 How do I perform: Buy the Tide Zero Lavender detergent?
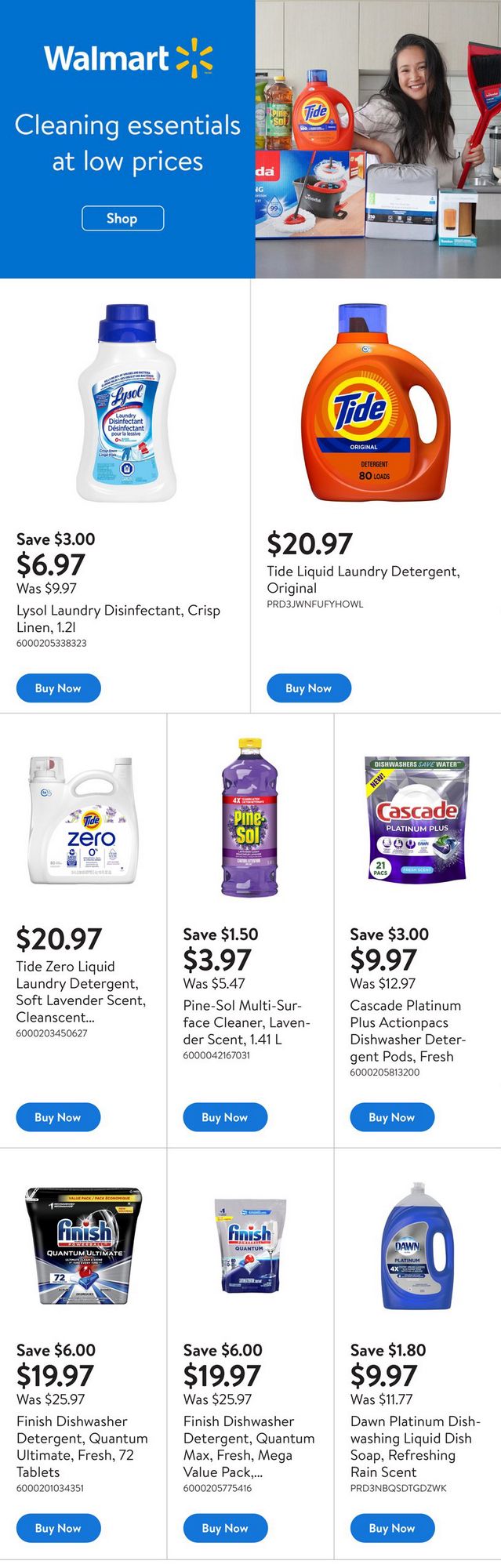(57, 1117)
